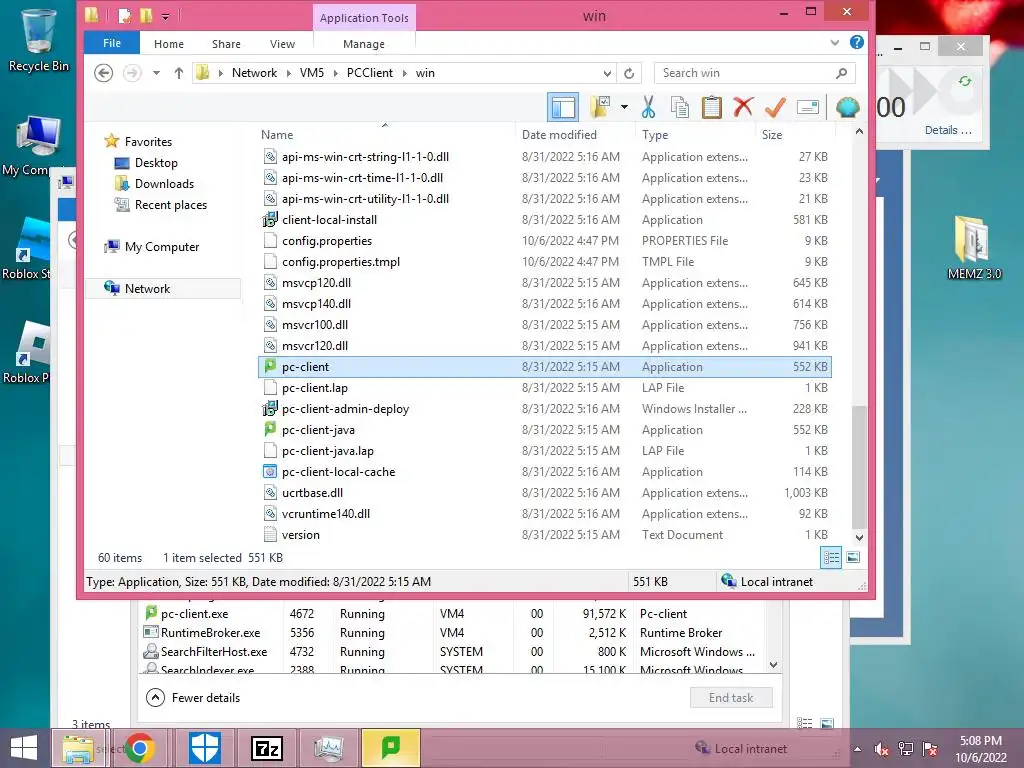This screenshot has width=1024, height=768.
Task: Click the teal shell icon in toolbar
Action: [x=847, y=107]
